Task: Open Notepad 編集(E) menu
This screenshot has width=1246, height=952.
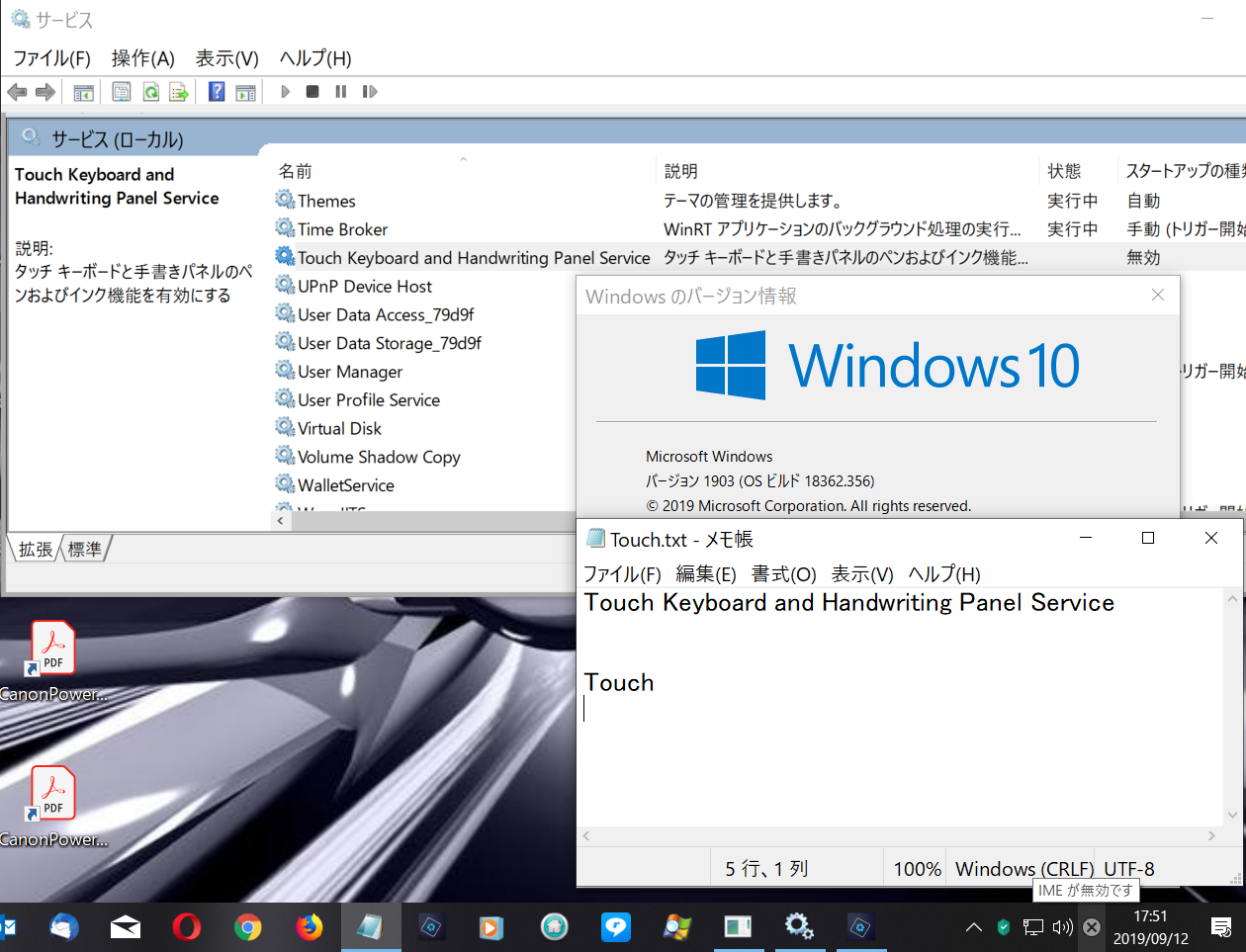Action: click(x=706, y=574)
